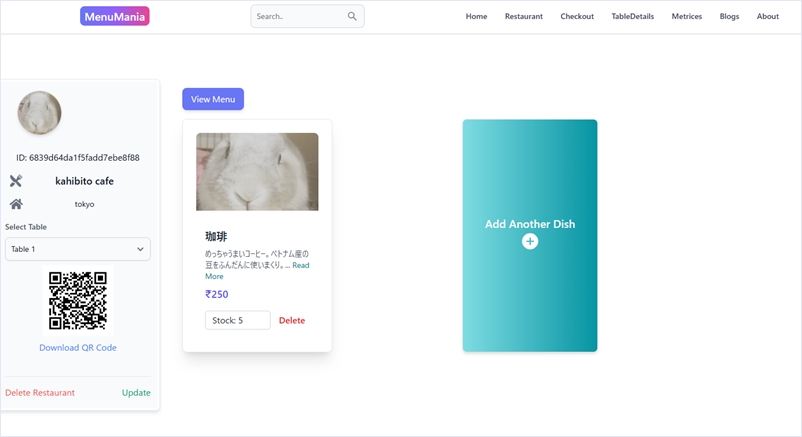Click the Download QR Code link
The image size is (802, 437).
78,348
